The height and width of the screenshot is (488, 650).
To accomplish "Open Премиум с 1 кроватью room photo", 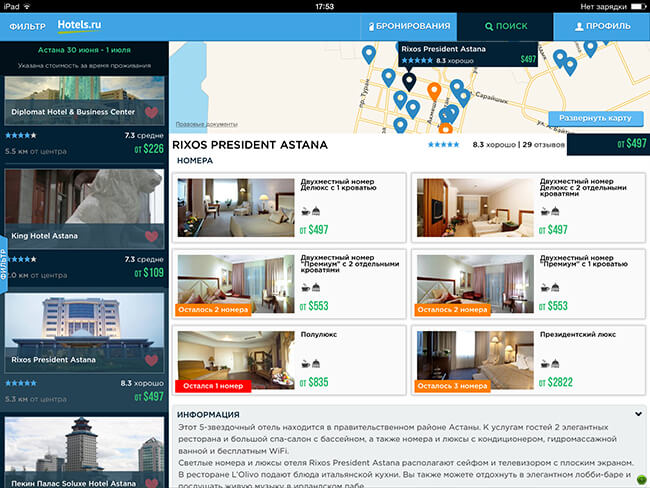I will click(475, 284).
